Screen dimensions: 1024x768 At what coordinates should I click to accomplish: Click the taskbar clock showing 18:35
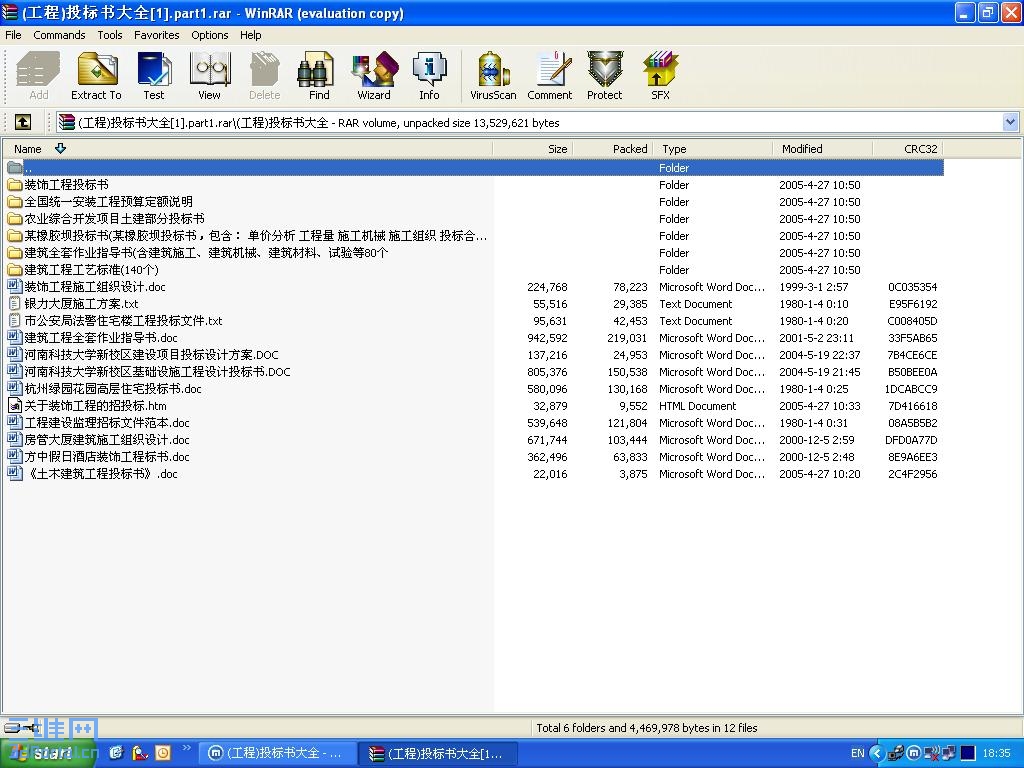[x=997, y=753]
